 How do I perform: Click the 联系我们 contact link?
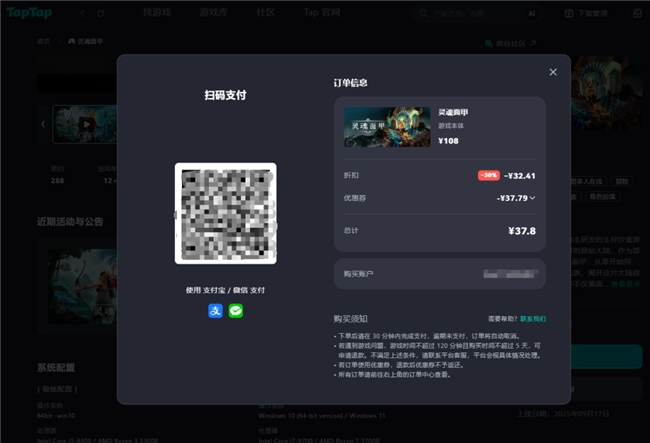point(533,318)
